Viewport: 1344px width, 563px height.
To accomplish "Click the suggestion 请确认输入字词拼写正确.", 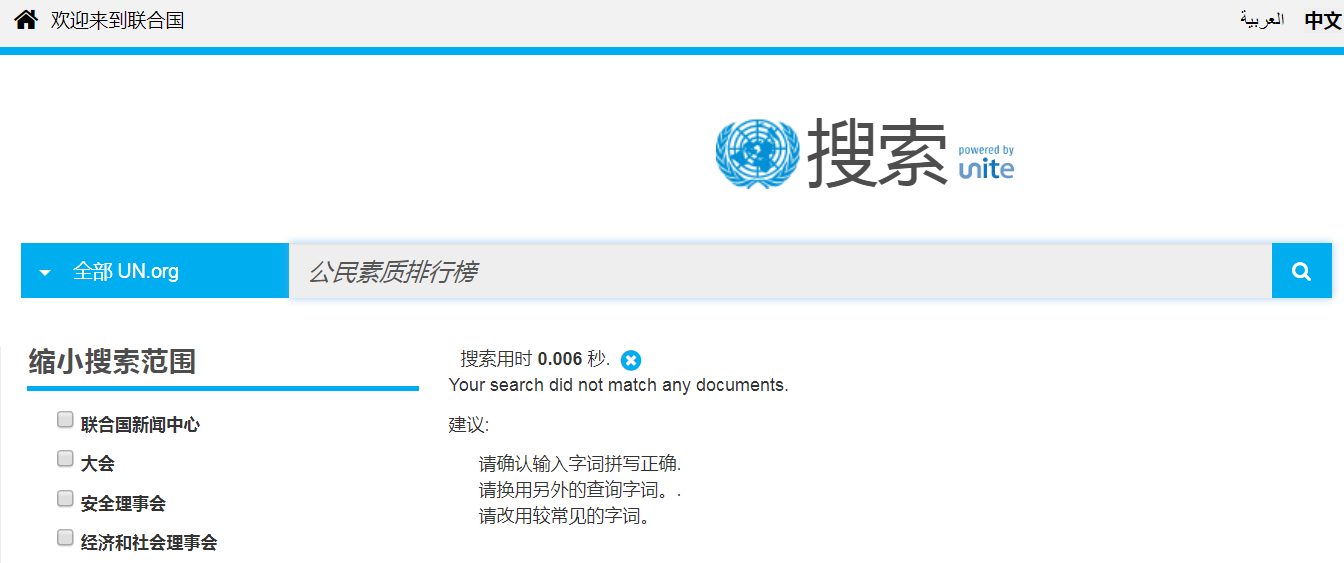I will pos(580,464).
